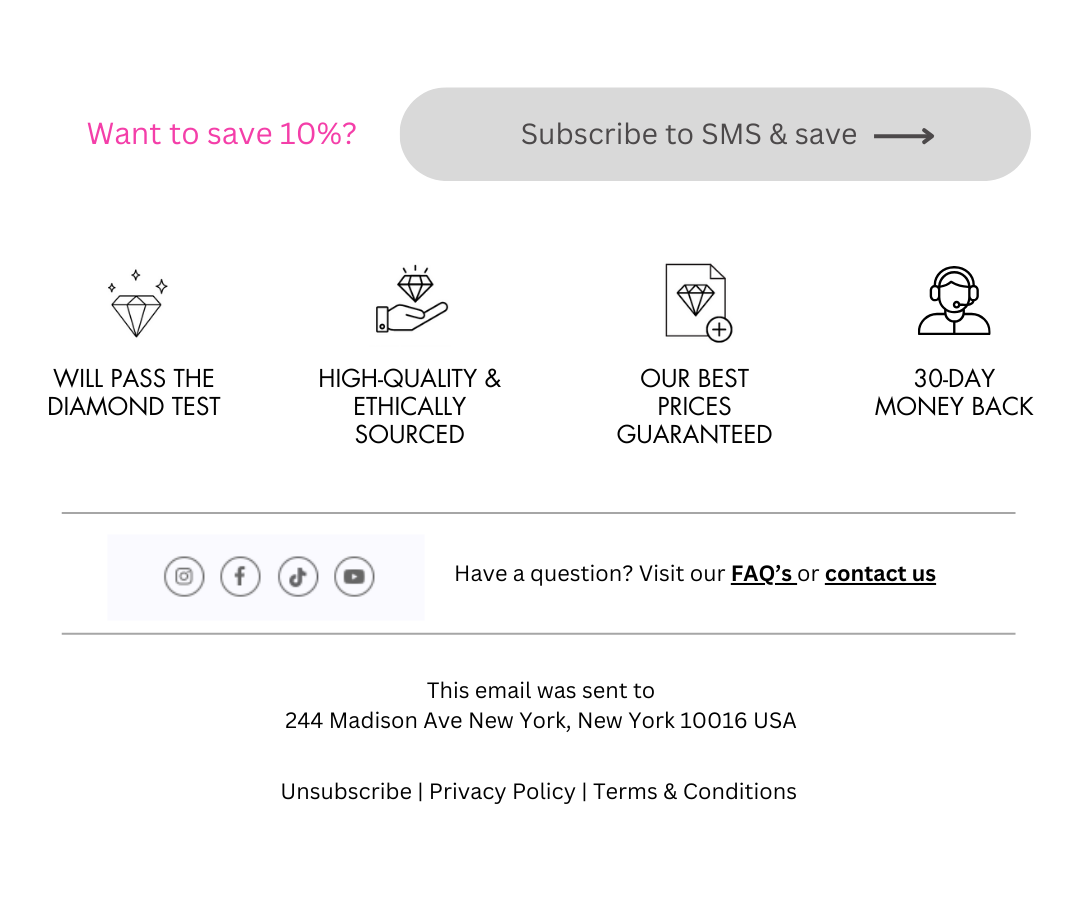Click the Unsubscribe link
This screenshot has width=1080, height=902.
pos(346,792)
